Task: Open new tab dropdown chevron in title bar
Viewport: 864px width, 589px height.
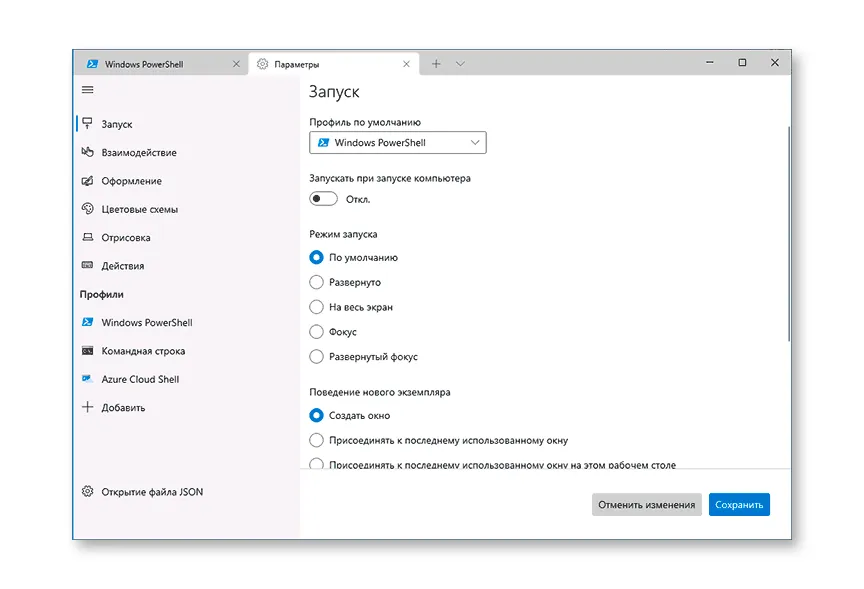Action: pos(460,64)
